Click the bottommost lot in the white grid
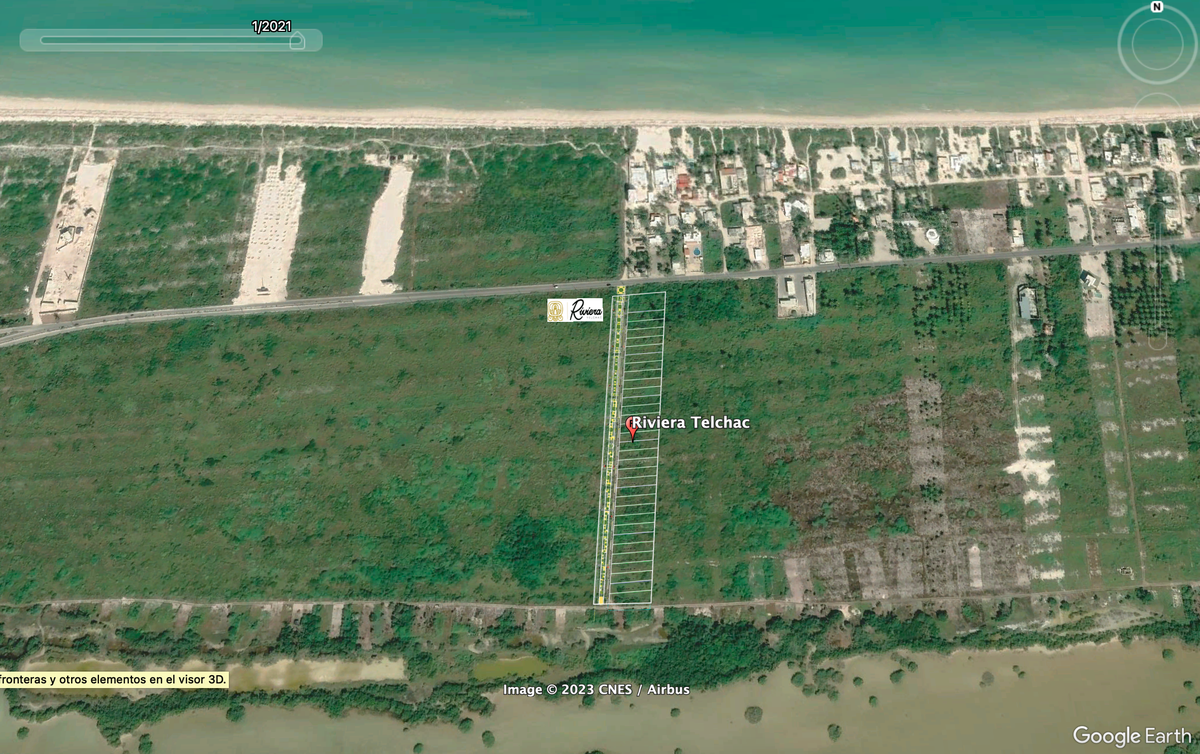The width and height of the screenshot is (1200, 754). click(630, 596)
